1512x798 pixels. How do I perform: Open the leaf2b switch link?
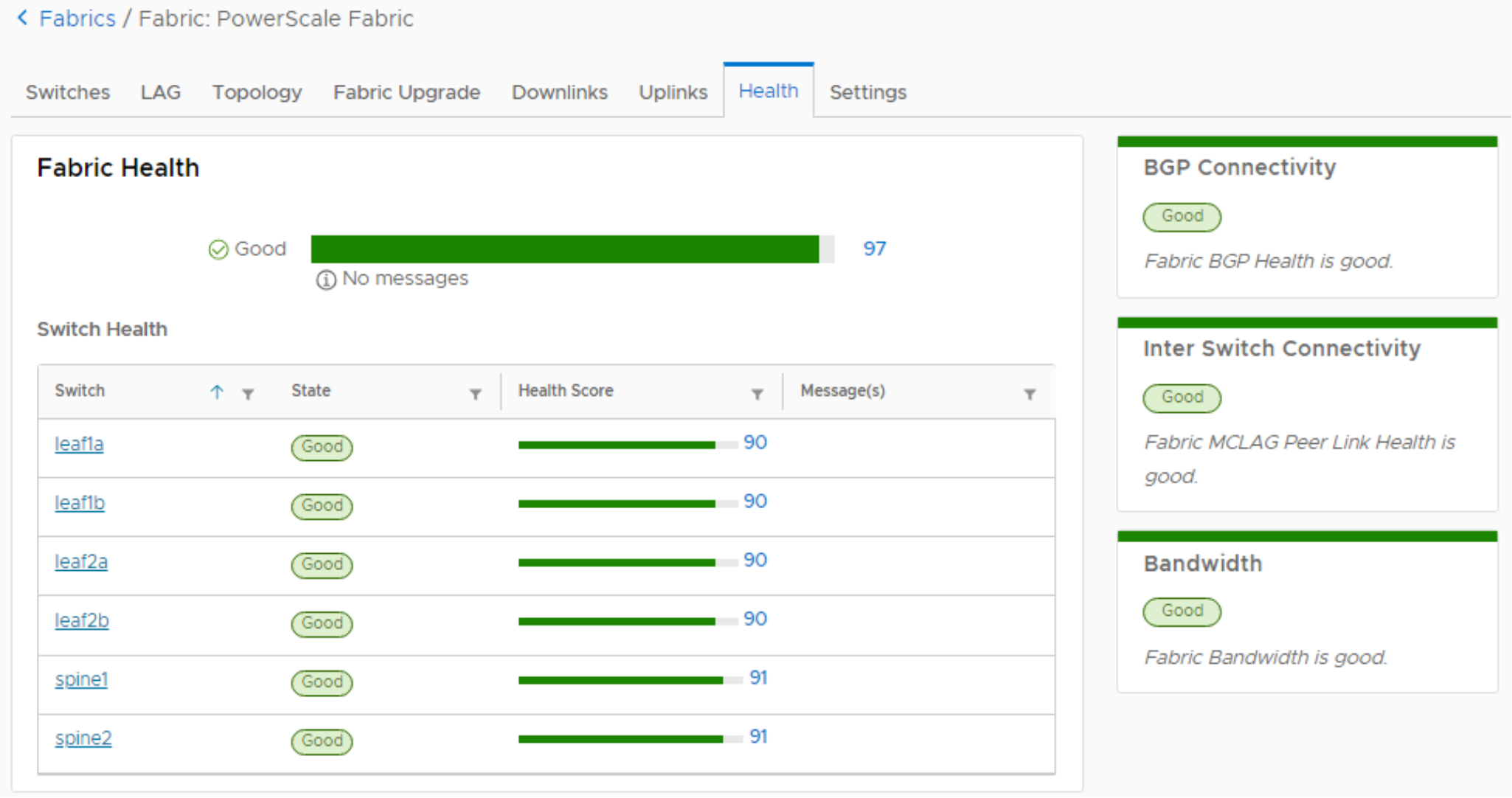(x=82, y=621)
